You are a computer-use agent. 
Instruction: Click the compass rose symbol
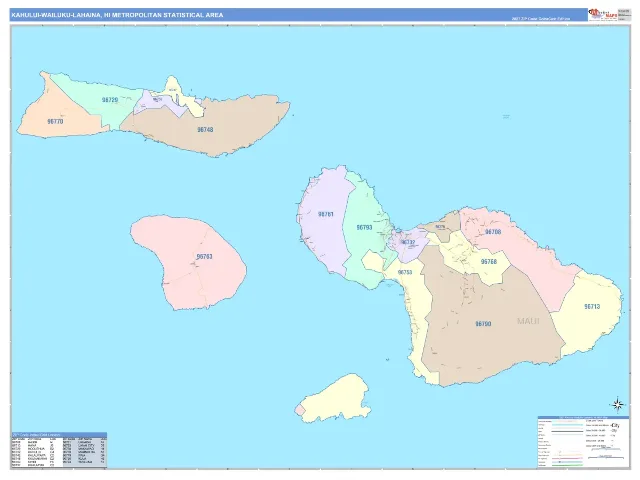[618, 404]
